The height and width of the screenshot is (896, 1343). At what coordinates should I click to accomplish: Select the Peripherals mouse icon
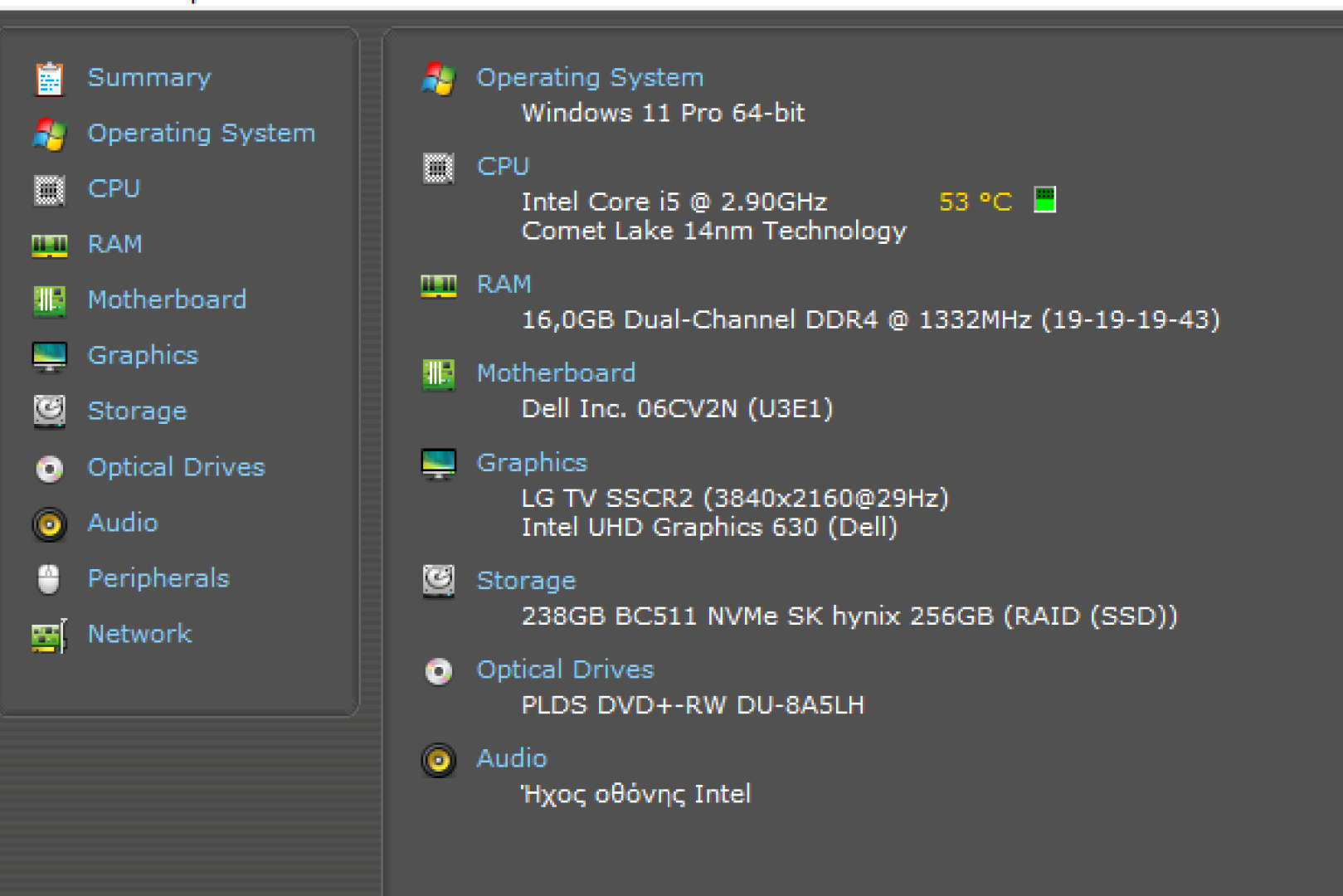click(x=49, y=579)
